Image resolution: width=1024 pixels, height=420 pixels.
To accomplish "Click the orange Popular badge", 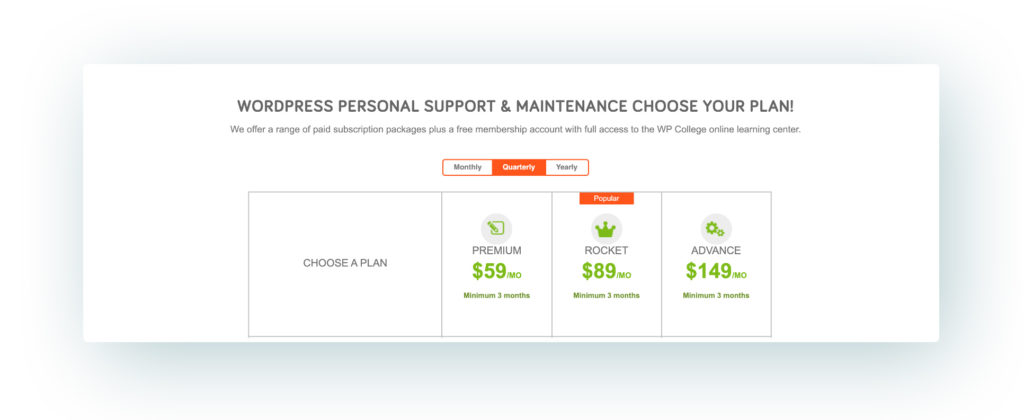I will pyautogui.click(x=606, y=198).
